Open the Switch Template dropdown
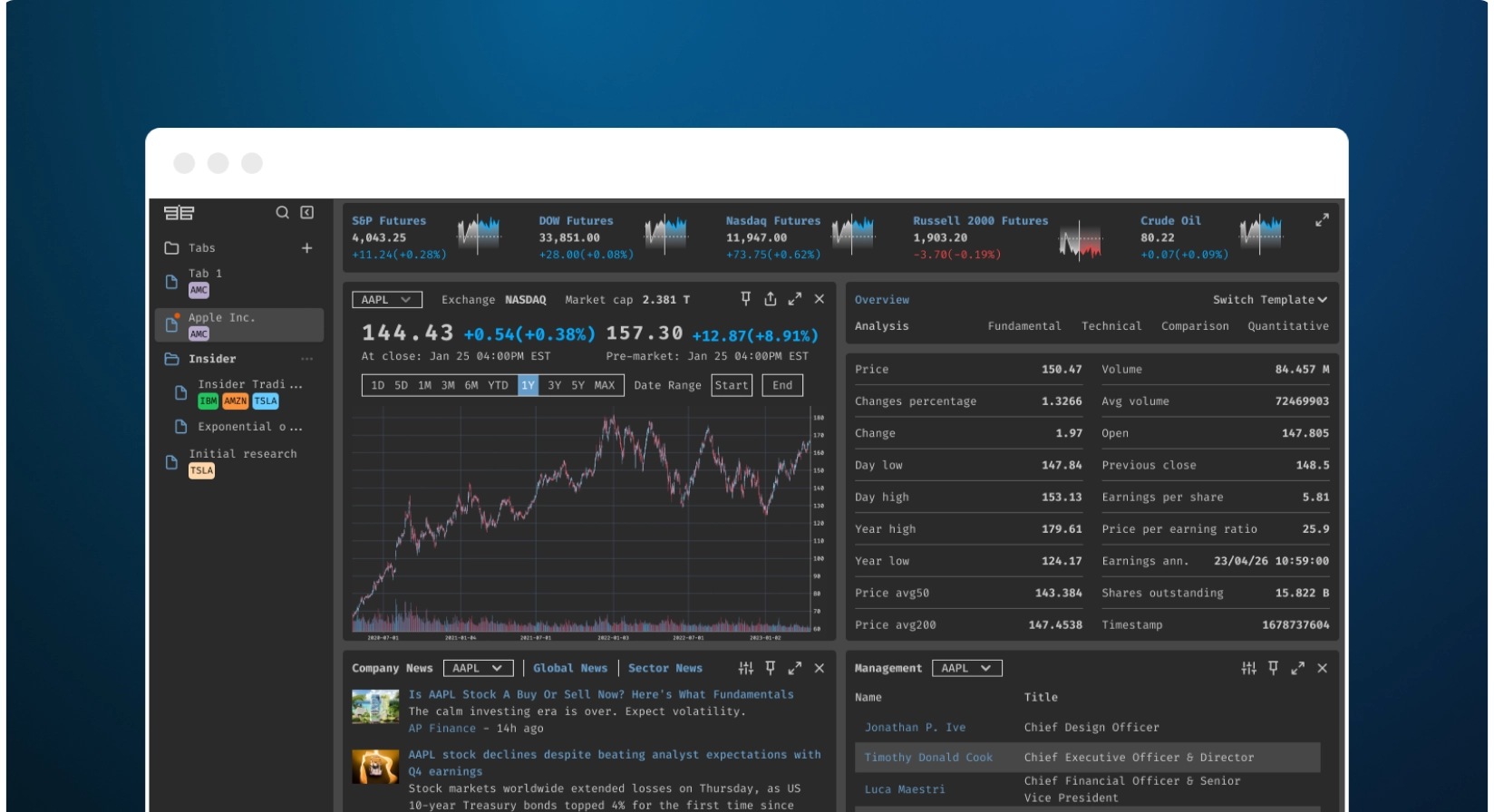The width and height of the screenshot is (1494, 812). [1270, 300]
